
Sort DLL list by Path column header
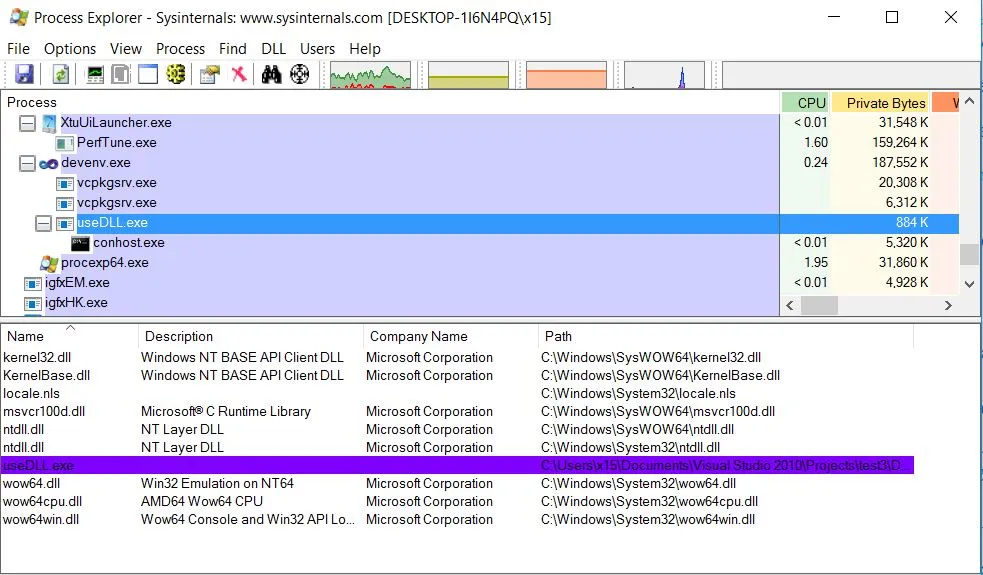tap(726, 336)
